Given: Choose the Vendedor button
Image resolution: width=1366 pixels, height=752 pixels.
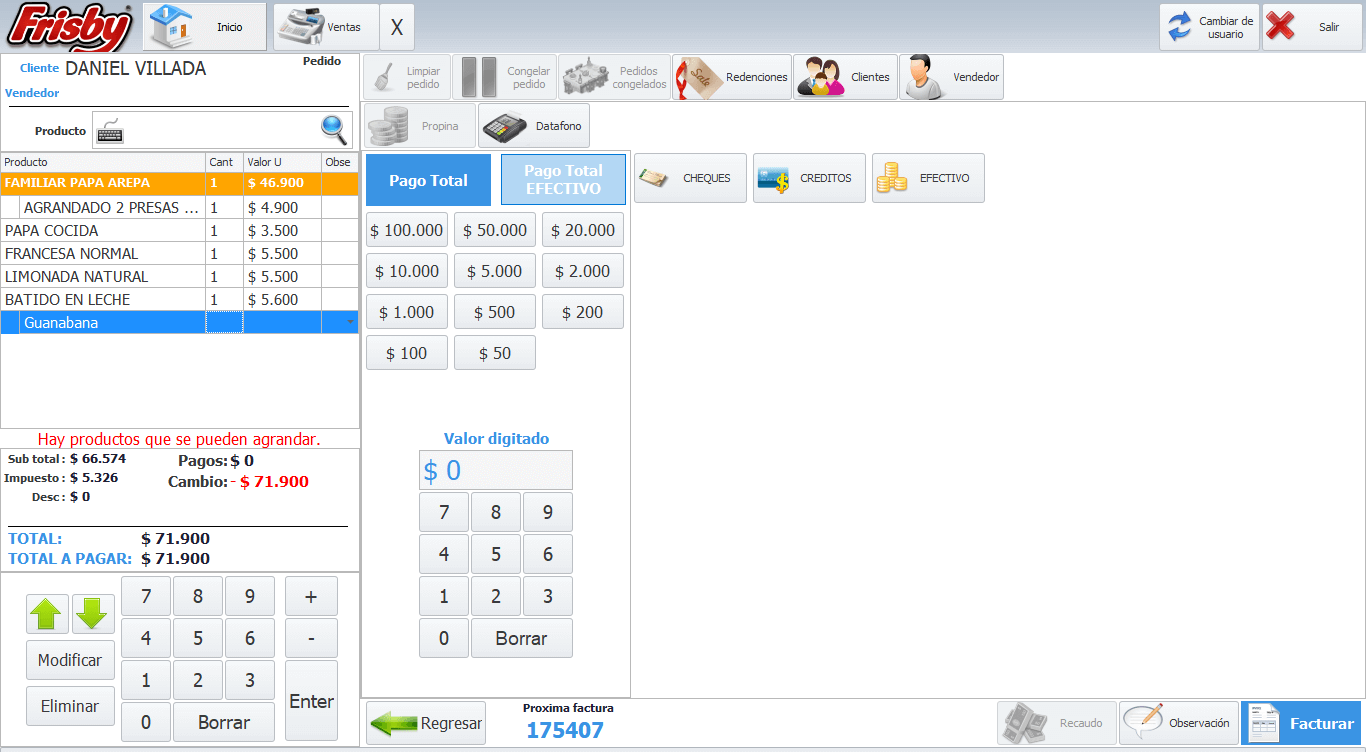Looking at the screenshot, I should [x=951, y=77].
